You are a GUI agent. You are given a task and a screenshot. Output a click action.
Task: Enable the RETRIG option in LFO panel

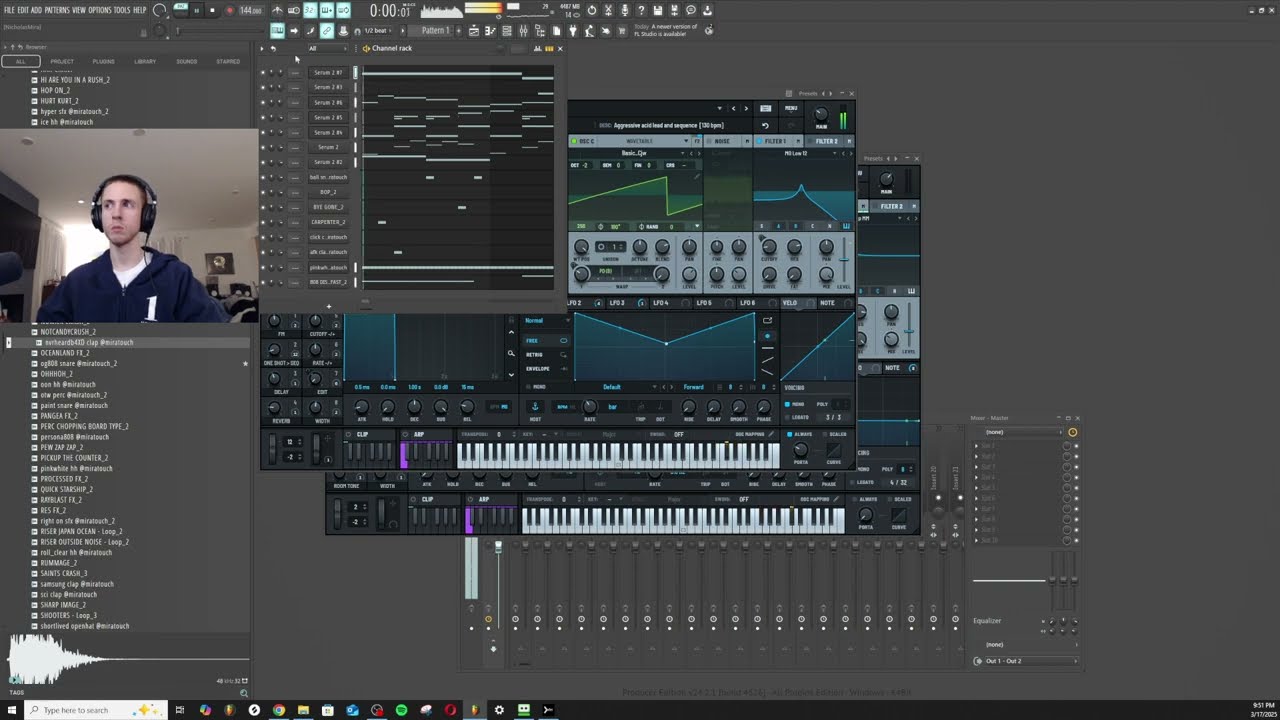[x=548, y=355]
